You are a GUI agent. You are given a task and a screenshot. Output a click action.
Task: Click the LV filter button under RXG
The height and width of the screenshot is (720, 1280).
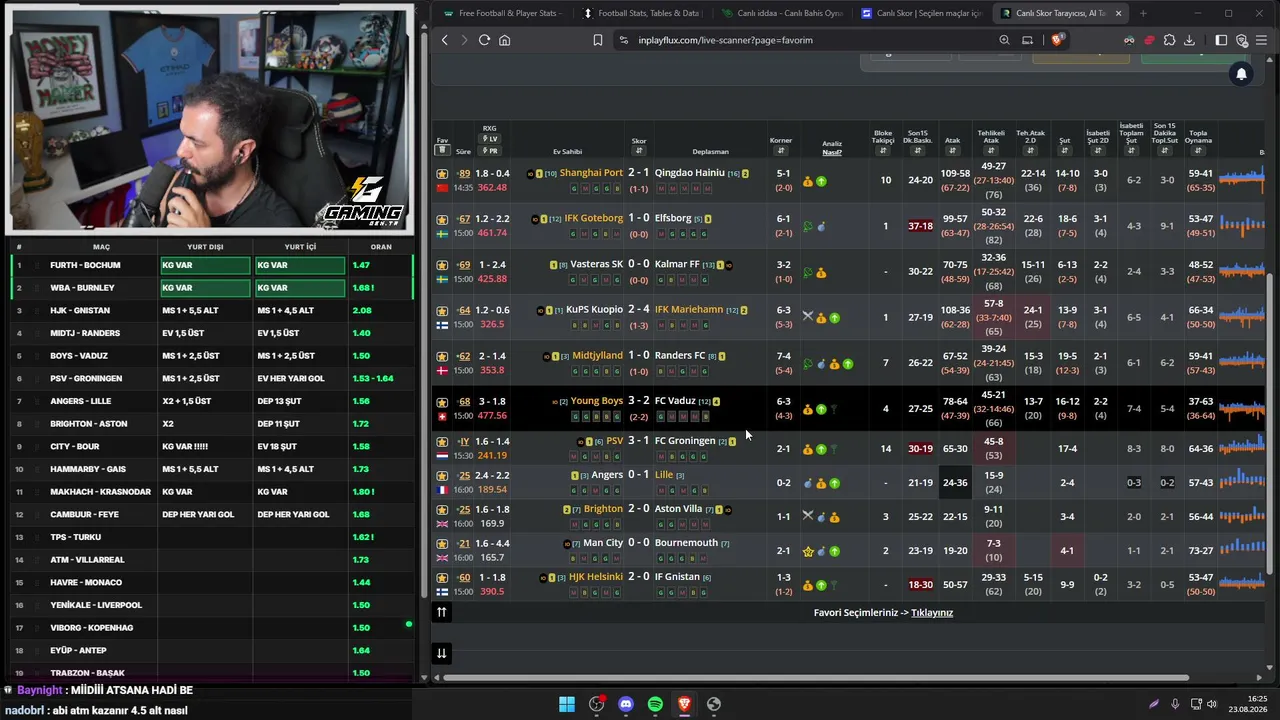pos(489,139)
